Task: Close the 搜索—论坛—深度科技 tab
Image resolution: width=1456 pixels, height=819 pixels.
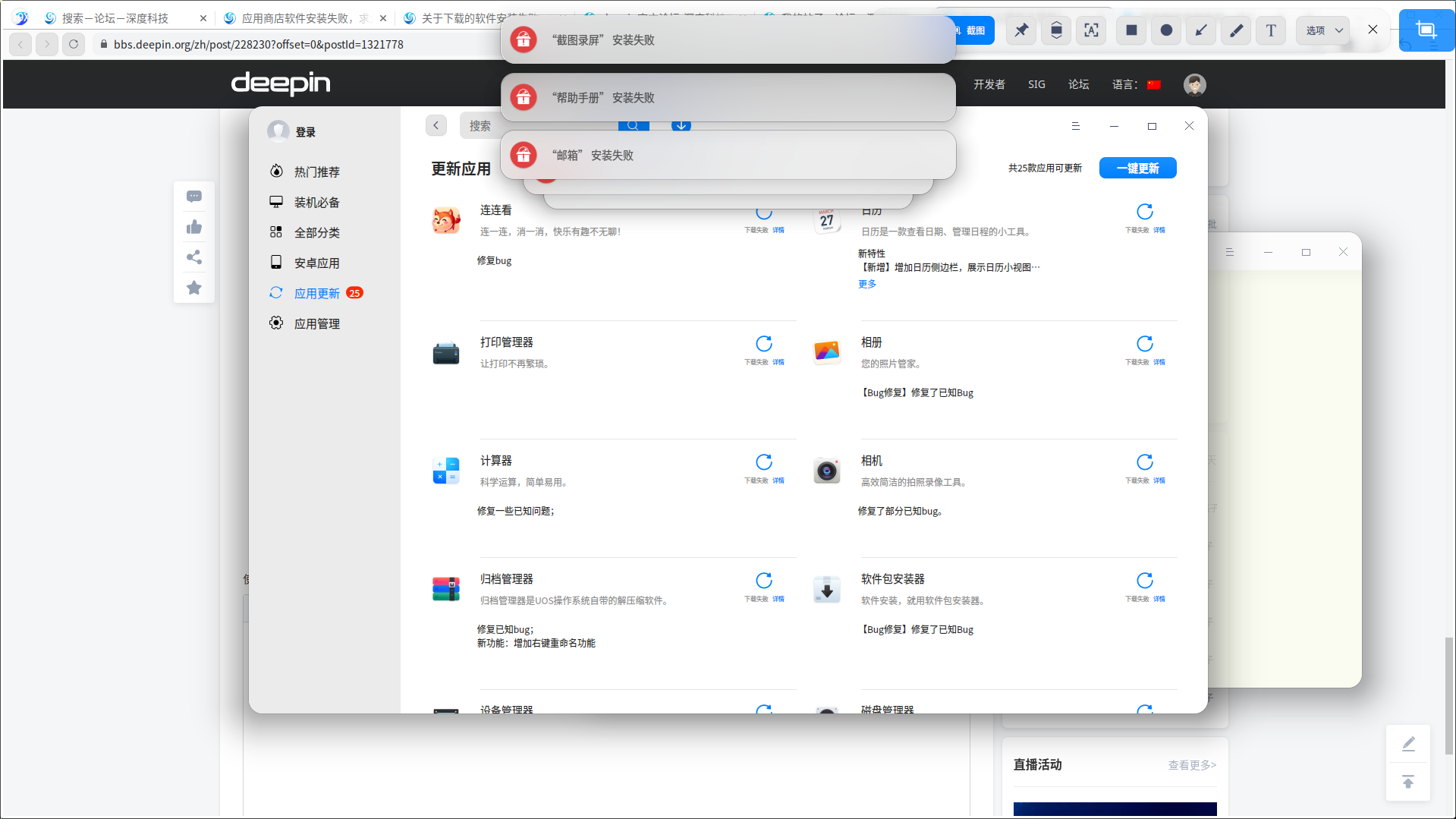Action: pos(203,18)
